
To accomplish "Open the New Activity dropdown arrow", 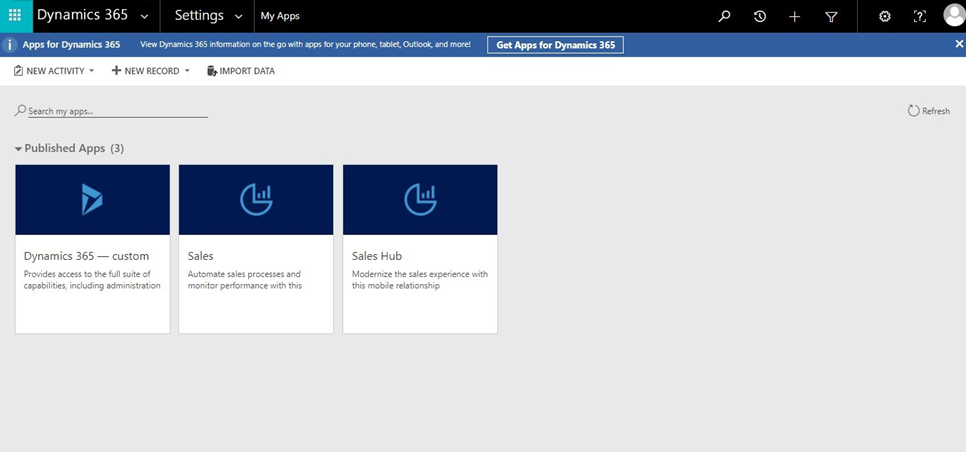I will pyautogui.click(x=92, y=71).
